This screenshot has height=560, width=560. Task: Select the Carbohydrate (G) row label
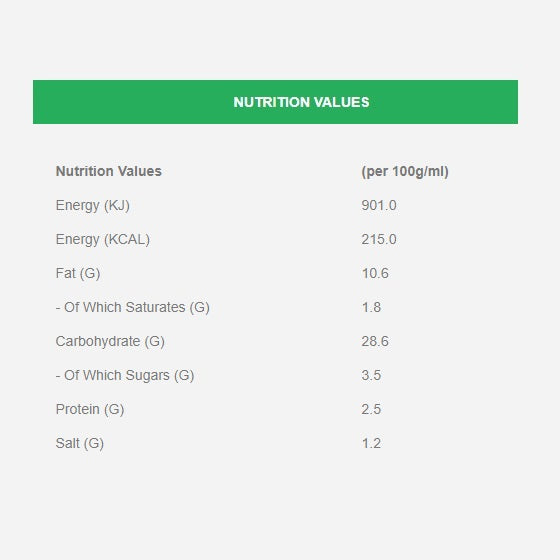click(x=110, y=341)
